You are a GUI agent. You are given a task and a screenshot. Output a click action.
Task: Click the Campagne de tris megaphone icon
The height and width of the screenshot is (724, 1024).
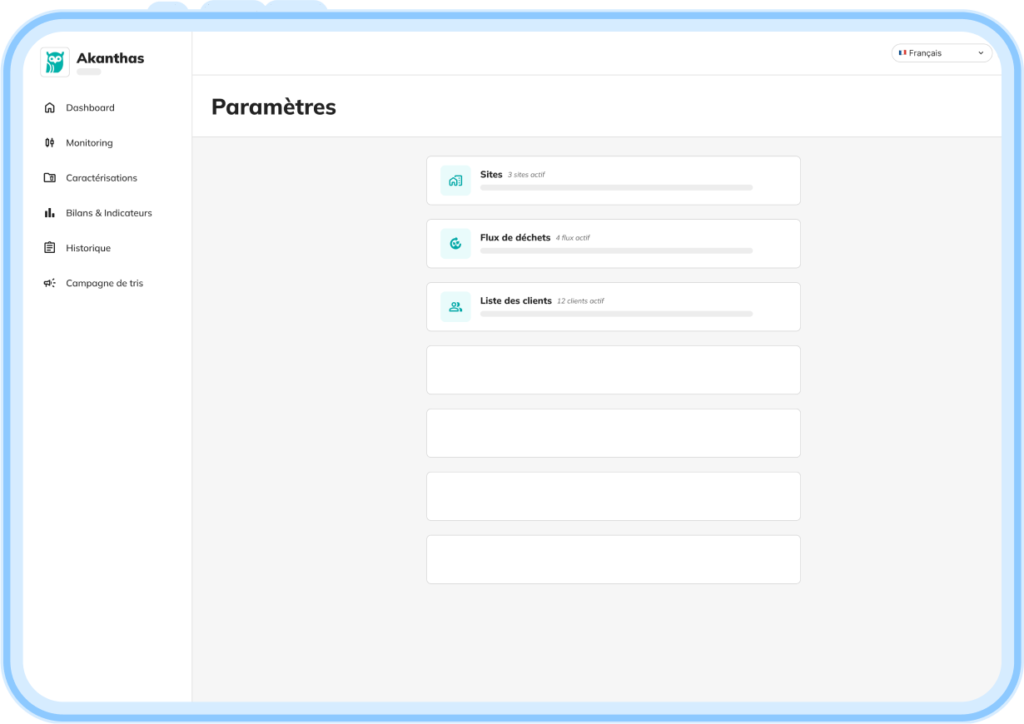click(50, 283)
